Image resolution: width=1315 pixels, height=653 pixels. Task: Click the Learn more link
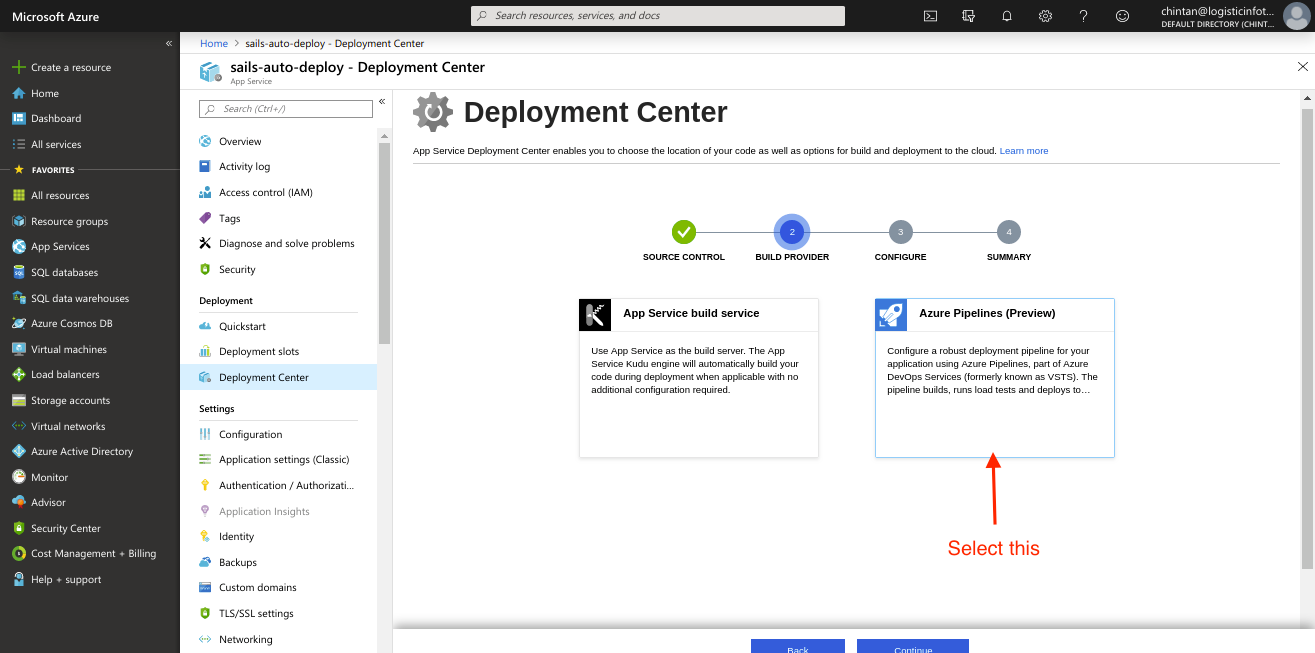[x=1024, y=151]
